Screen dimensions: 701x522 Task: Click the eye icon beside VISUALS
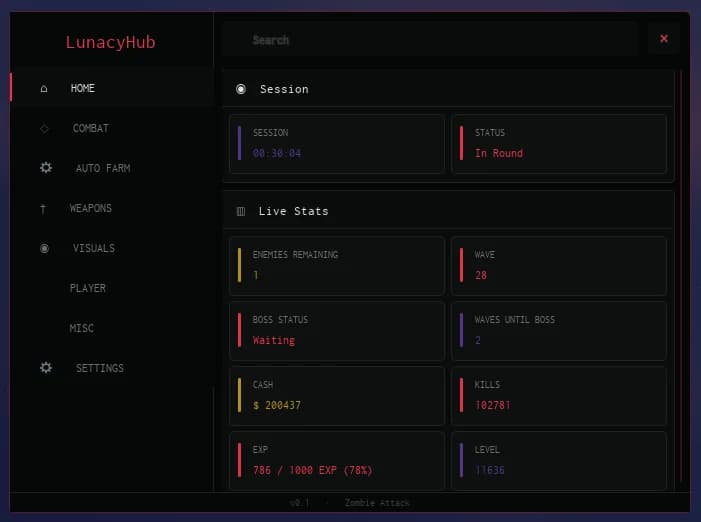(44, 248)
